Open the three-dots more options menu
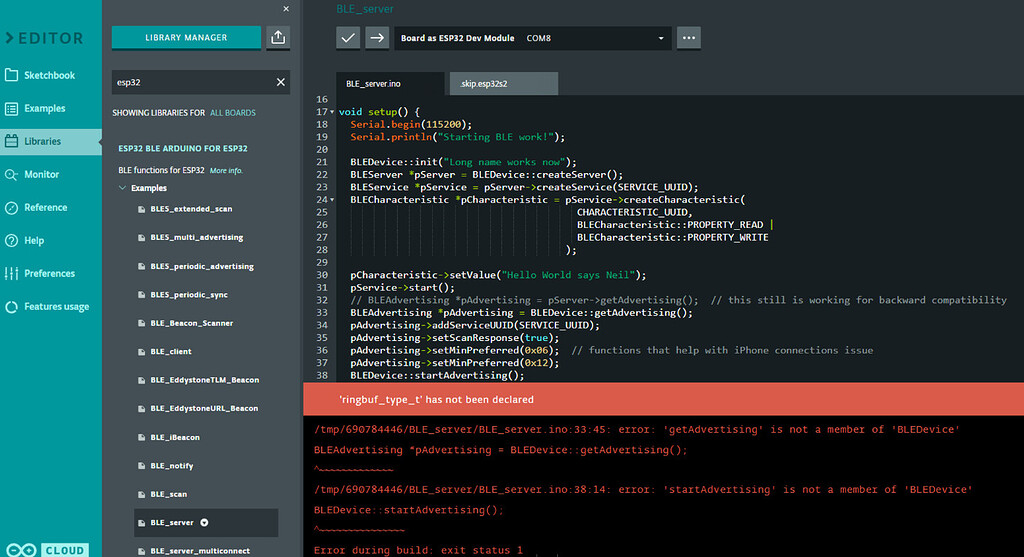The image size is (1024, 557). (687, 38)
